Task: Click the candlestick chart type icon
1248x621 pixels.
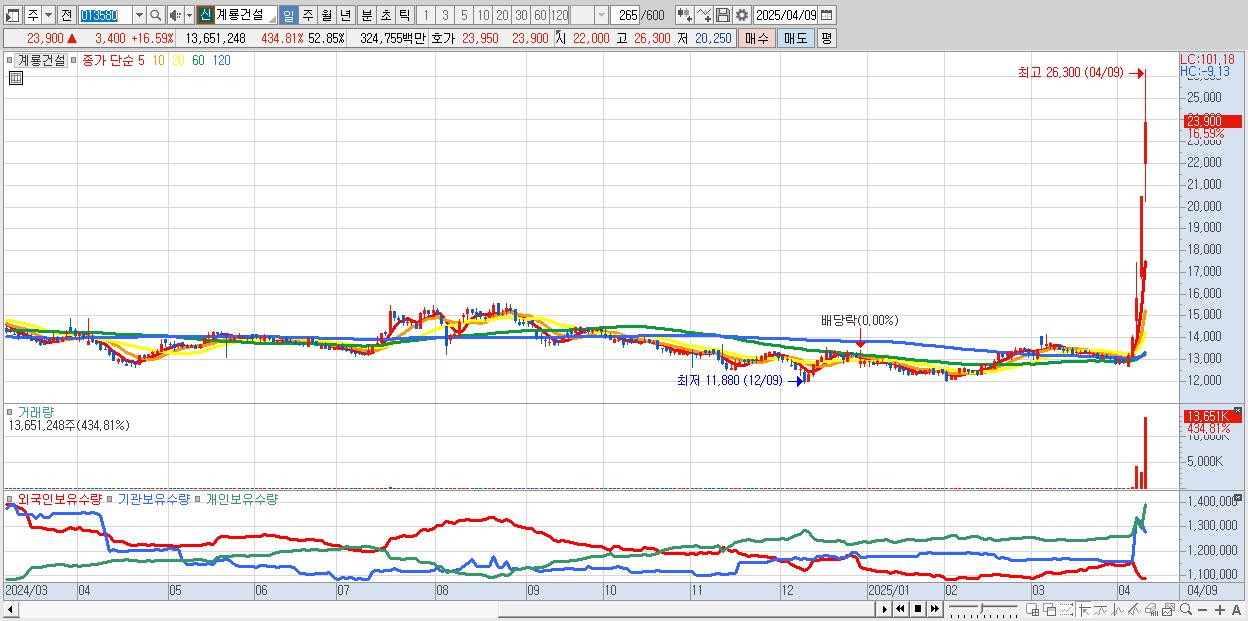Action: [x=685, y=15]
